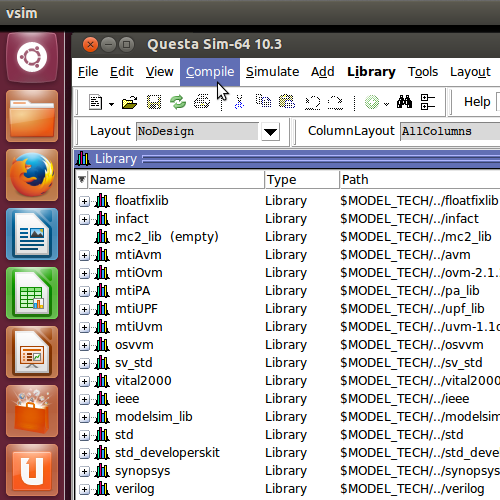Image resolution: width=500 pixels, height=500 pixels.
Task: Open the Simulate menu
Action: coord(272,72)
